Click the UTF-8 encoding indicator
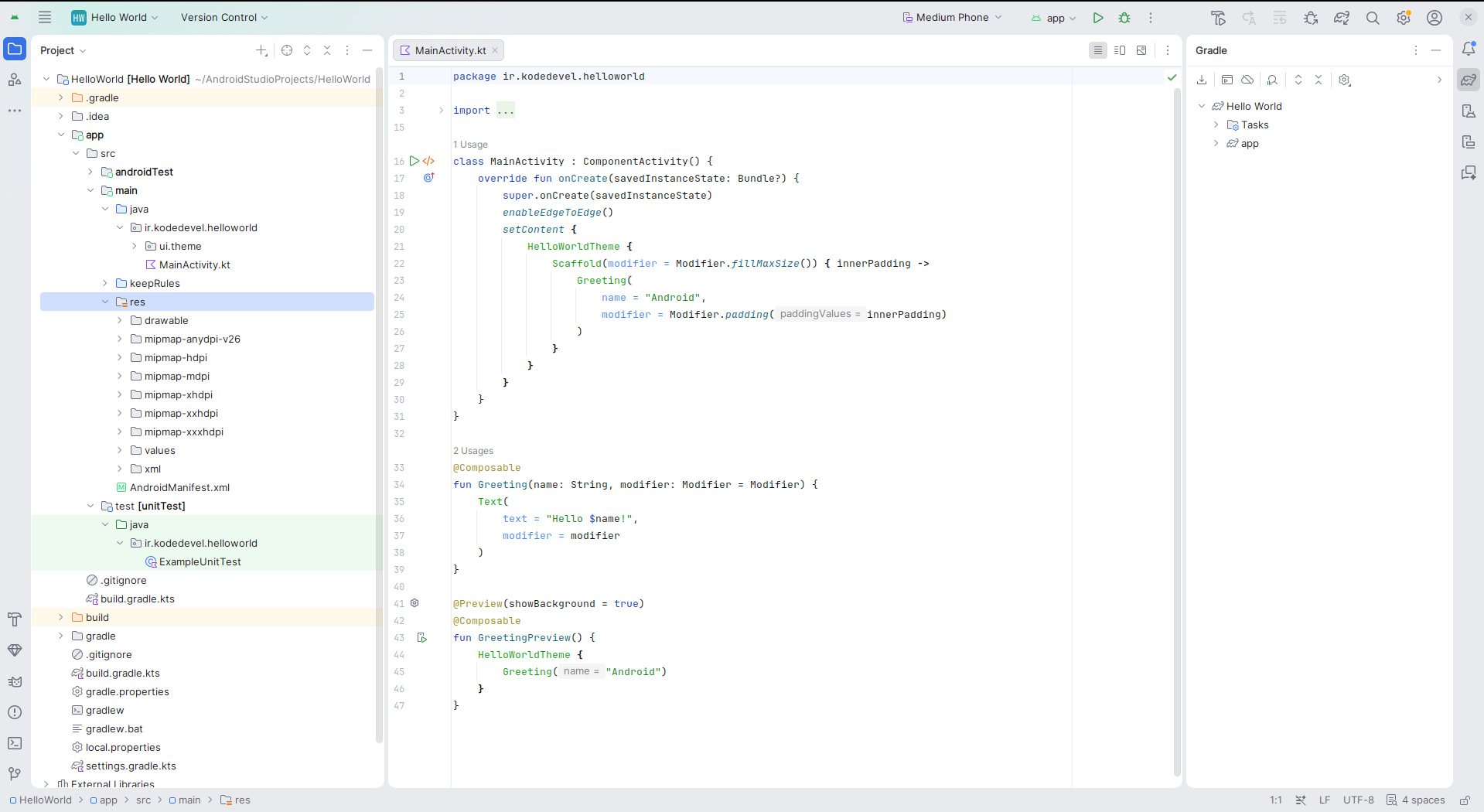 pos(1359,800)
